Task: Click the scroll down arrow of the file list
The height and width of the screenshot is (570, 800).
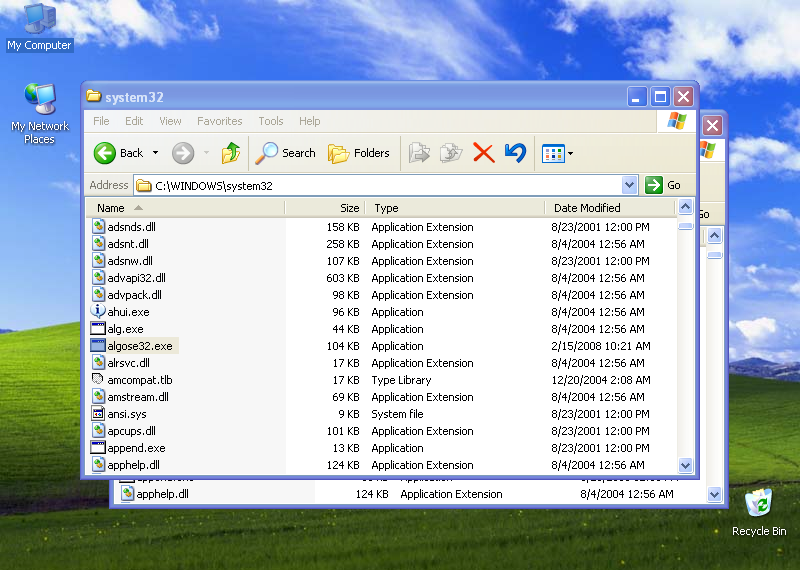Action: [685, 465]
